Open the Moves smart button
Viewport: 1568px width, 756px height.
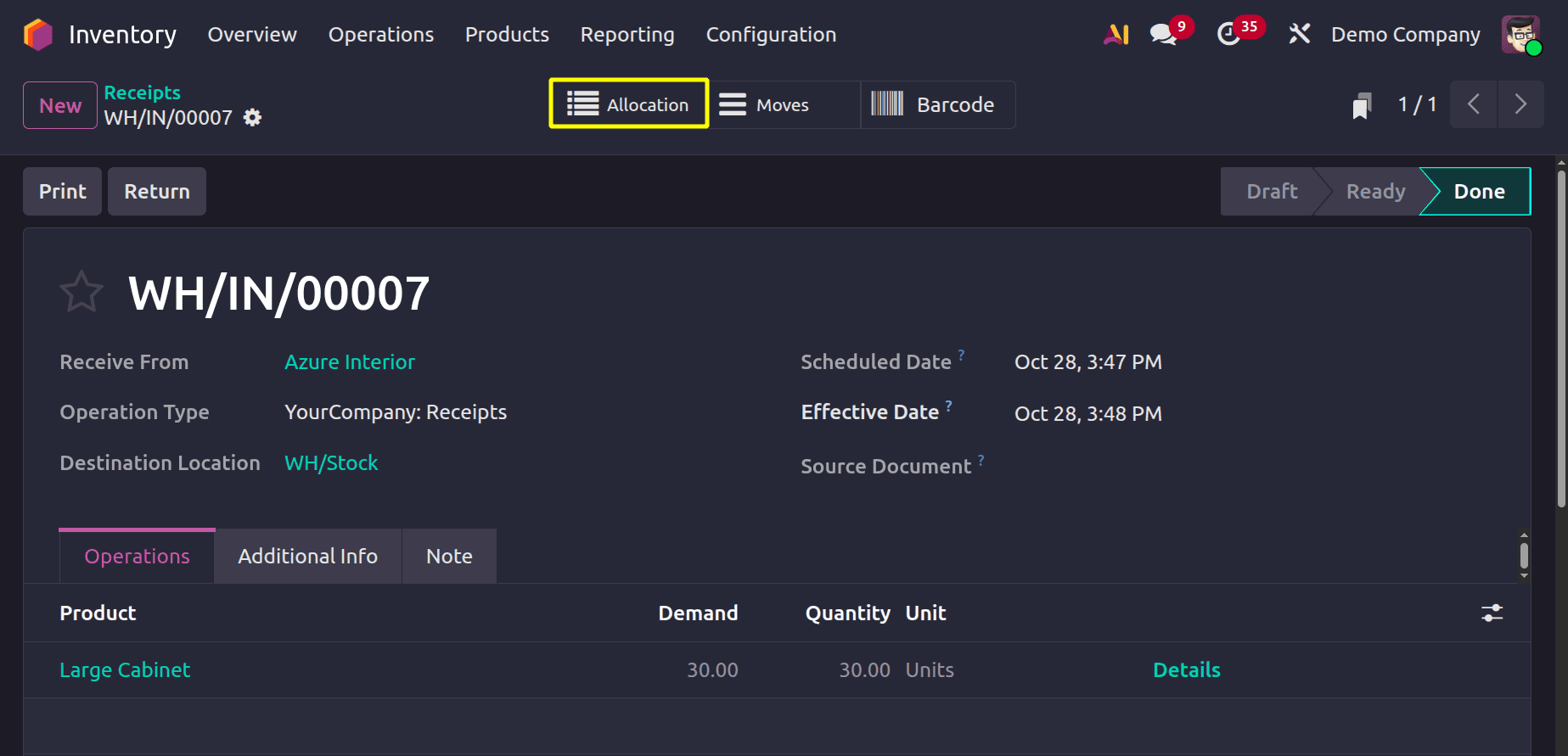pos(784,104)
